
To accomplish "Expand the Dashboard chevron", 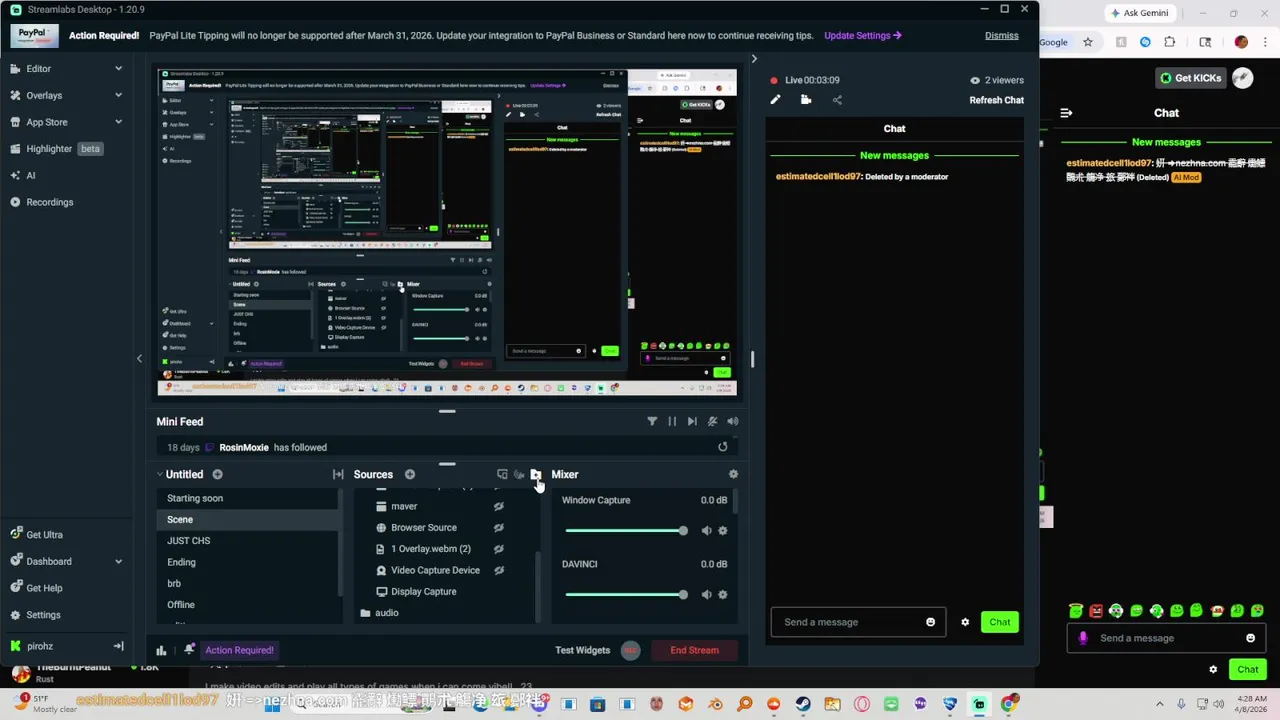I will pyautogui.click(x=118, y=561).
